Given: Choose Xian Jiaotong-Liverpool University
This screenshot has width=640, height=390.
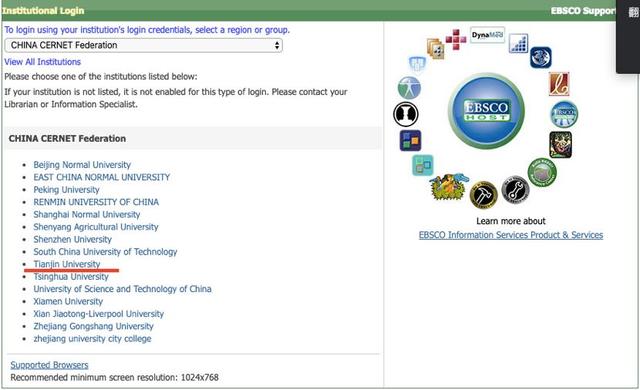Looking at the screenshot, I should point(98,314).
